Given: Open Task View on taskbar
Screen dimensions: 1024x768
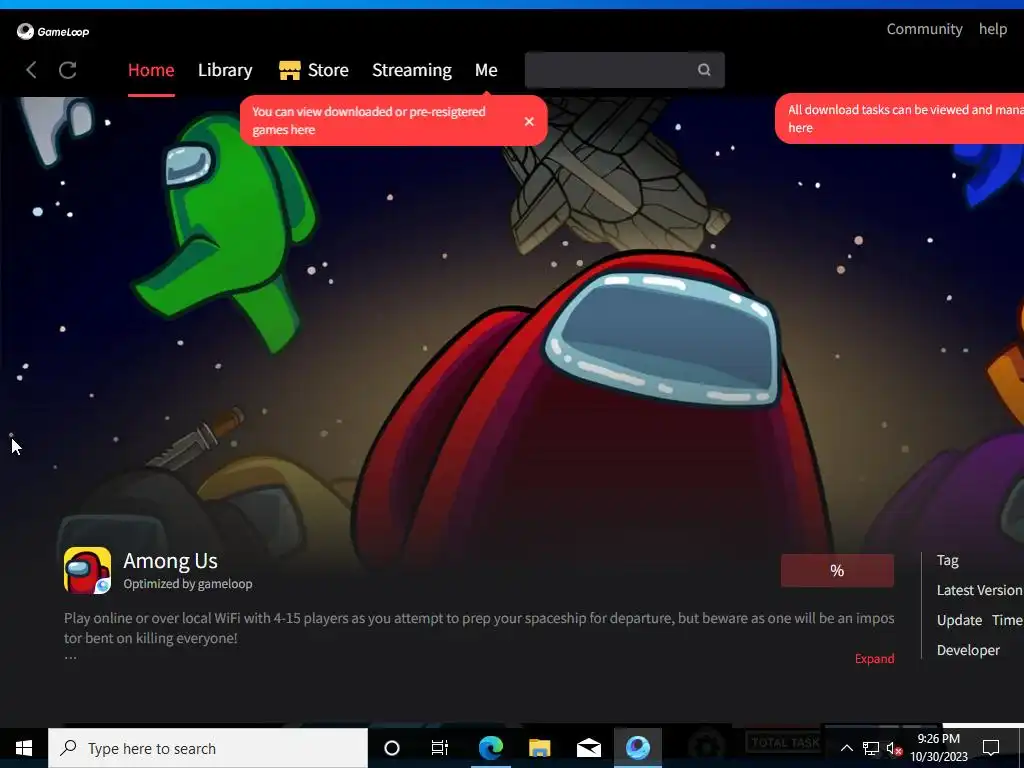Looking at the screenshot, I should [x=440, y=748].
